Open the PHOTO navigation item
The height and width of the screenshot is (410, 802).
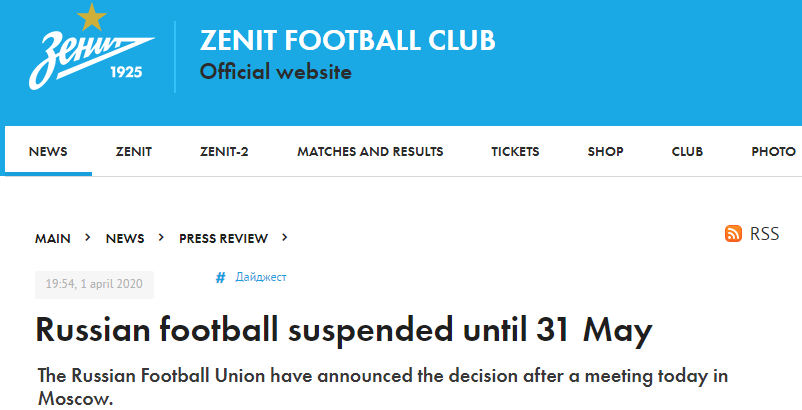coord(773,152)
